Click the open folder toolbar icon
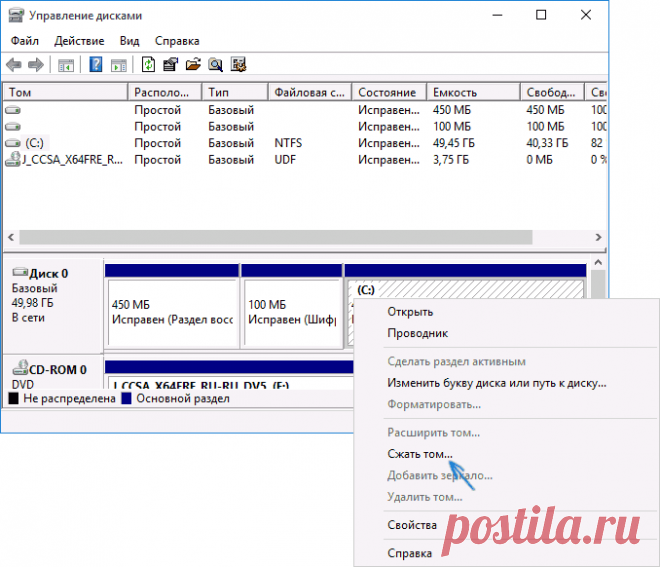 193,65
